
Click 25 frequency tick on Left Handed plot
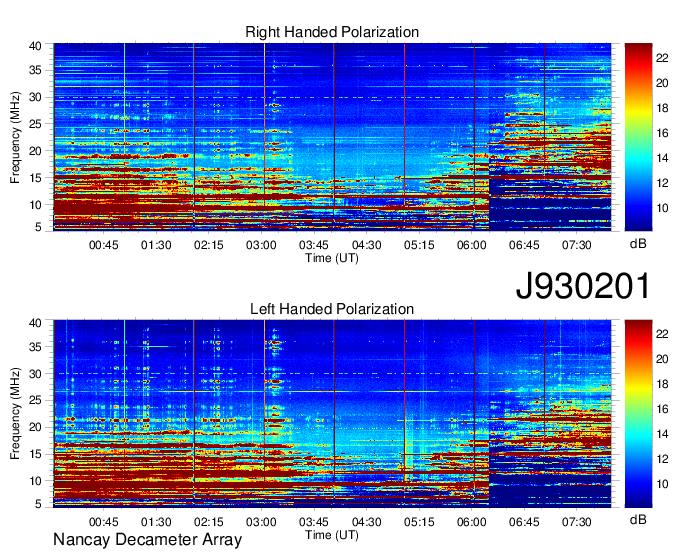tap(35, 400)
